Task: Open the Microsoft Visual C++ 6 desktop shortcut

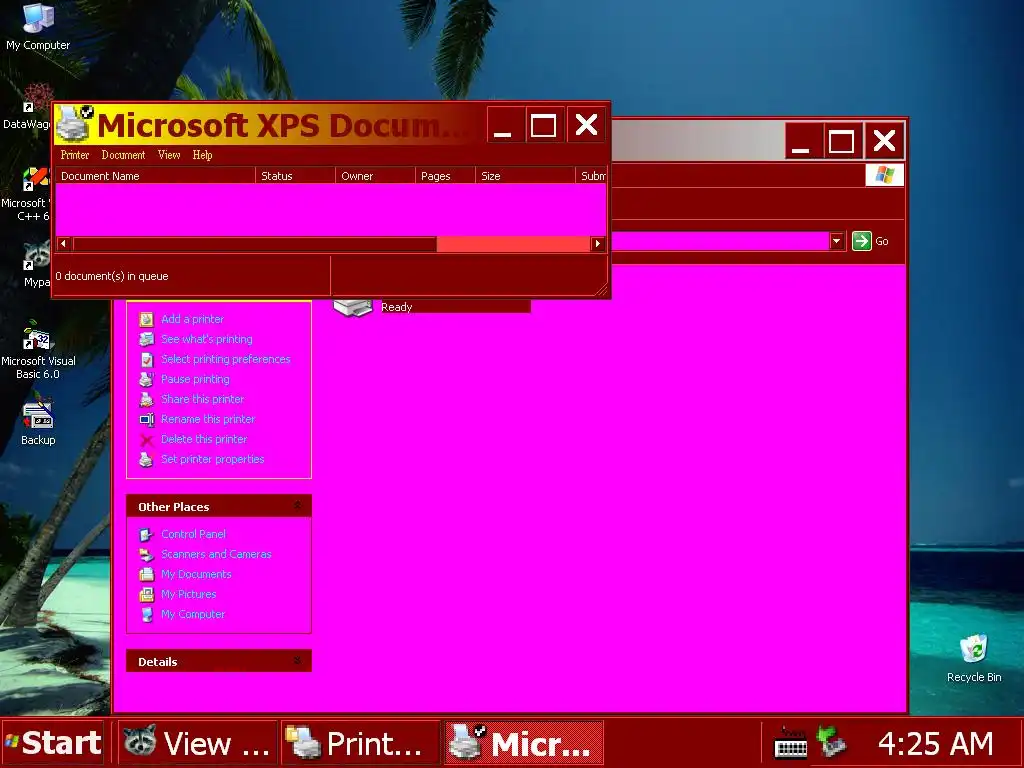Action: 26,194
